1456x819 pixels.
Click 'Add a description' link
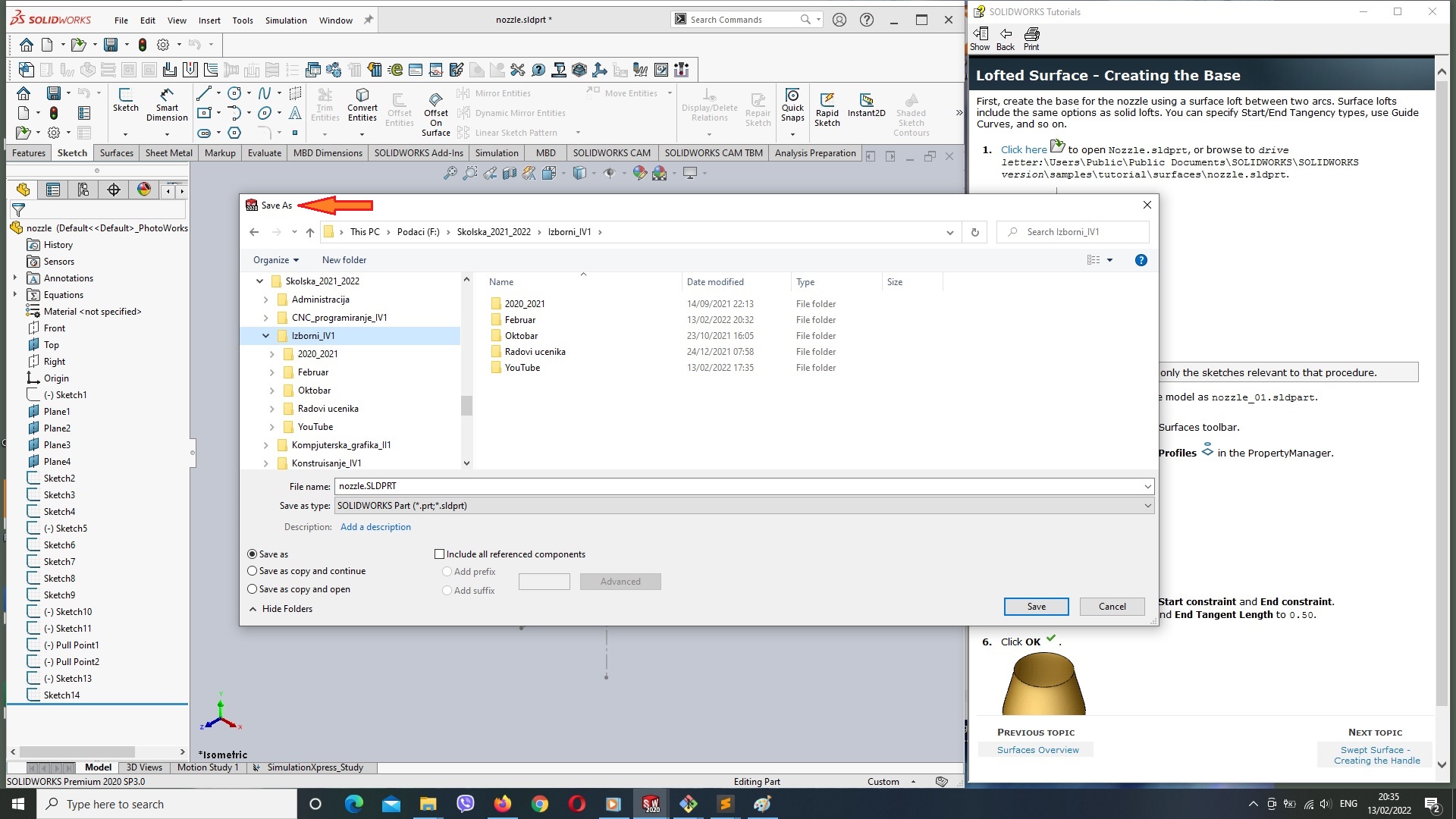pyautogui.click(x=375, y=527)
